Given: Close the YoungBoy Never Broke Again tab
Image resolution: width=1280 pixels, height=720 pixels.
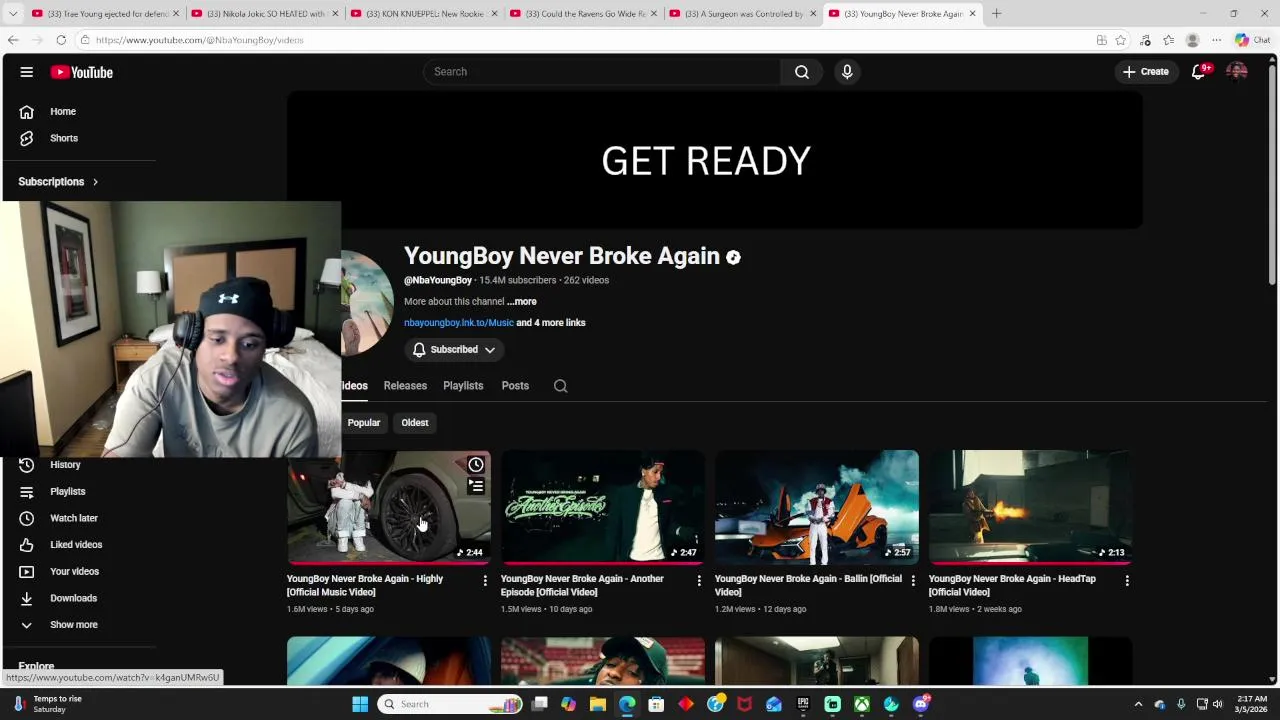Looking at the screenshot, I should (972, 14).
